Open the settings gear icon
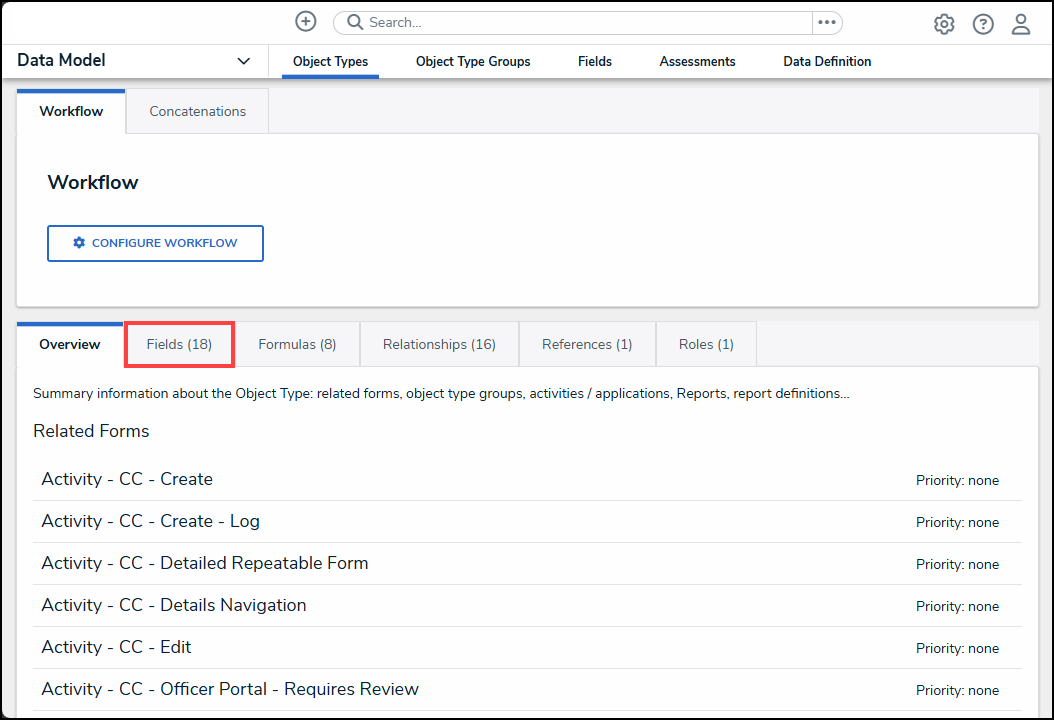 tap(944, 24)
